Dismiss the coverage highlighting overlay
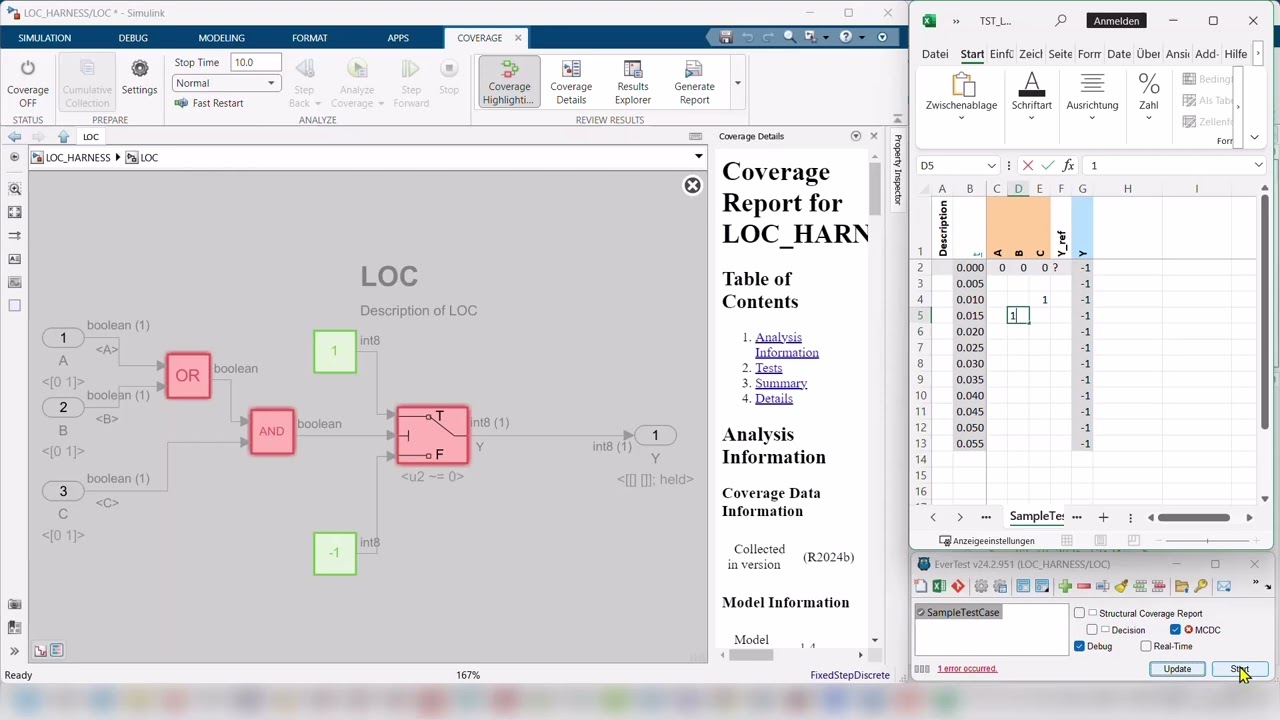Screen dimensions: 1280x720 tap(692, 185)
